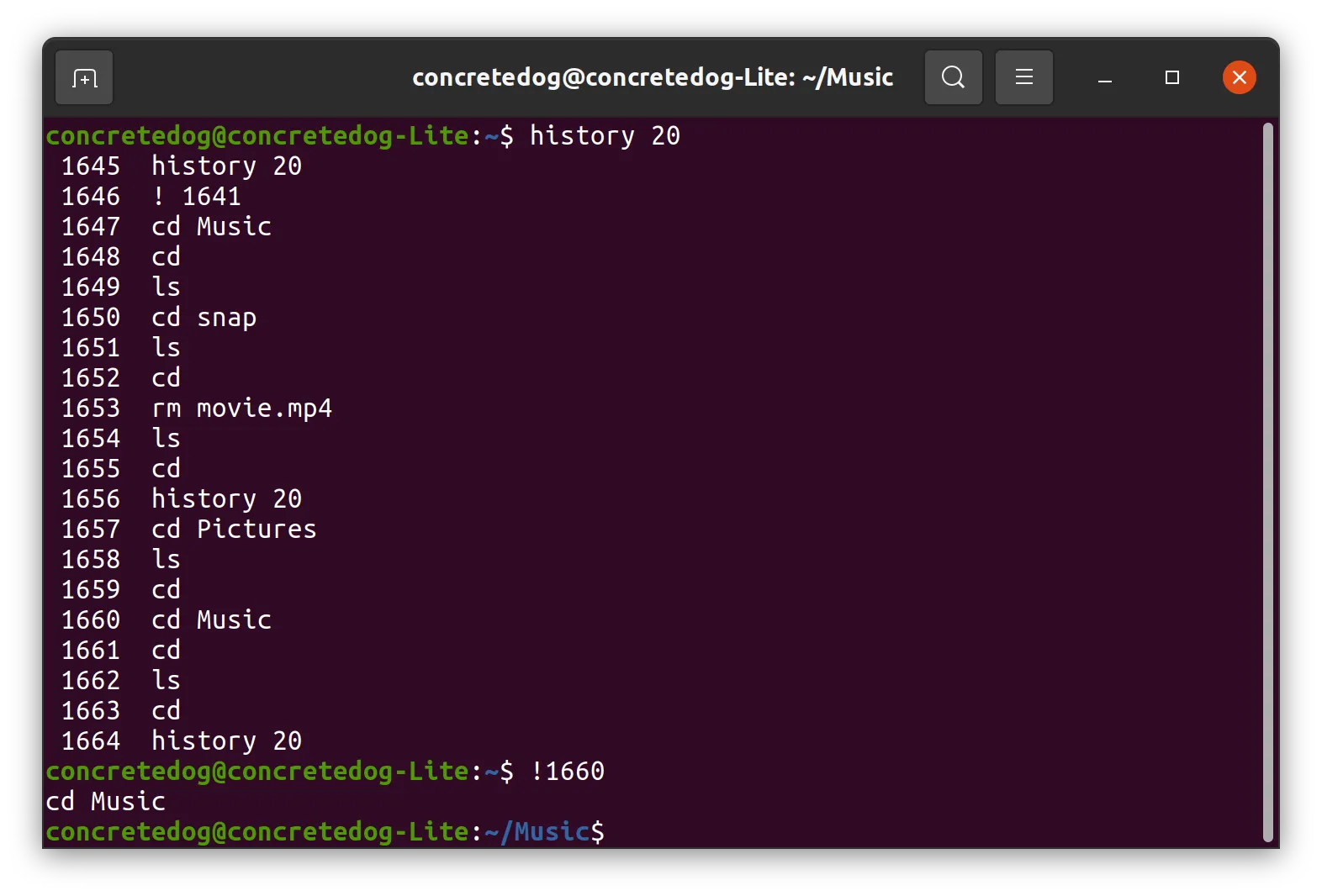Click history line 1663 'cd'
Image resolution: width=1322 pixels, height=896 pixels.
pyautogui.click(x=121, y=711)
